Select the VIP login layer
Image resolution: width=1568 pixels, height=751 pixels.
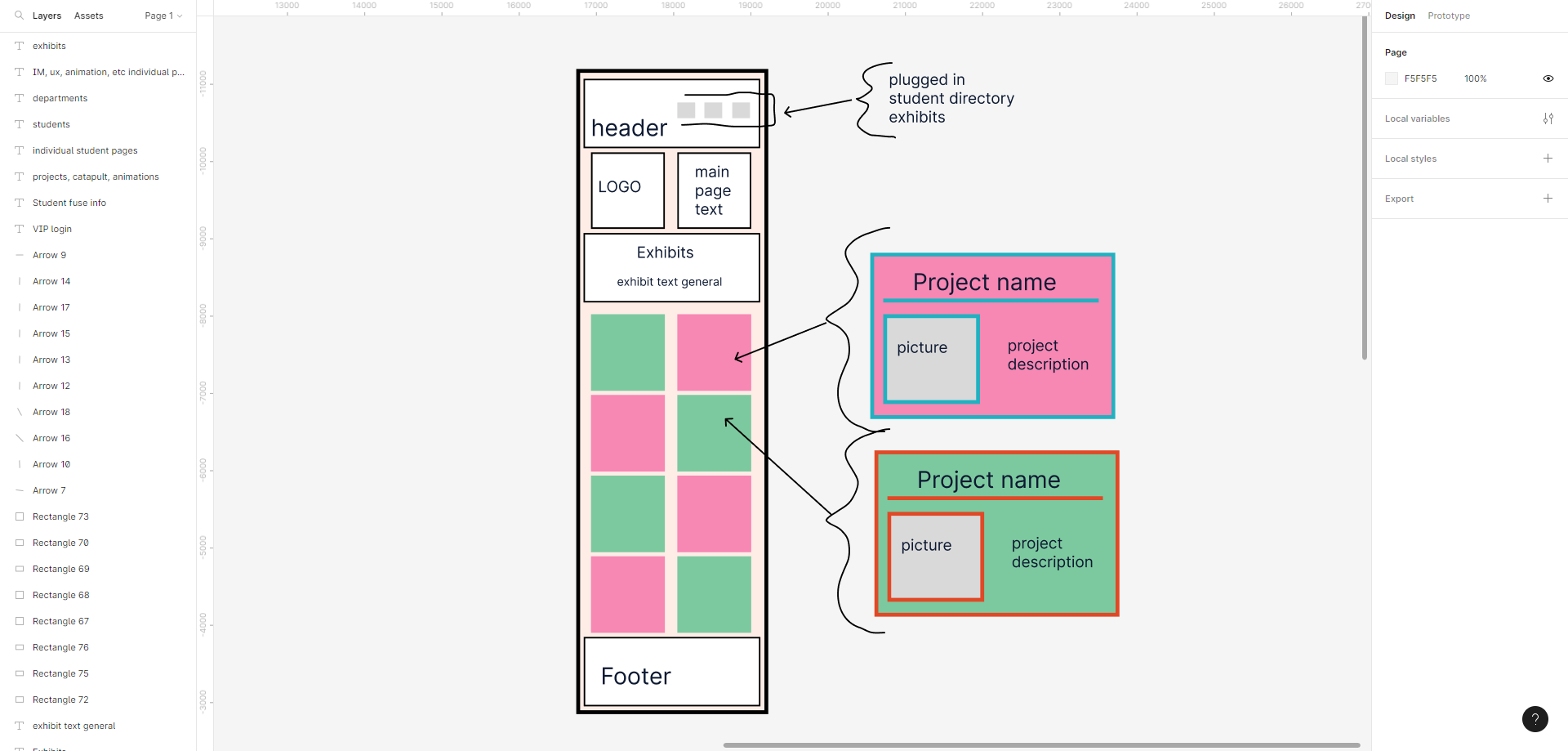tap(52, 229)
